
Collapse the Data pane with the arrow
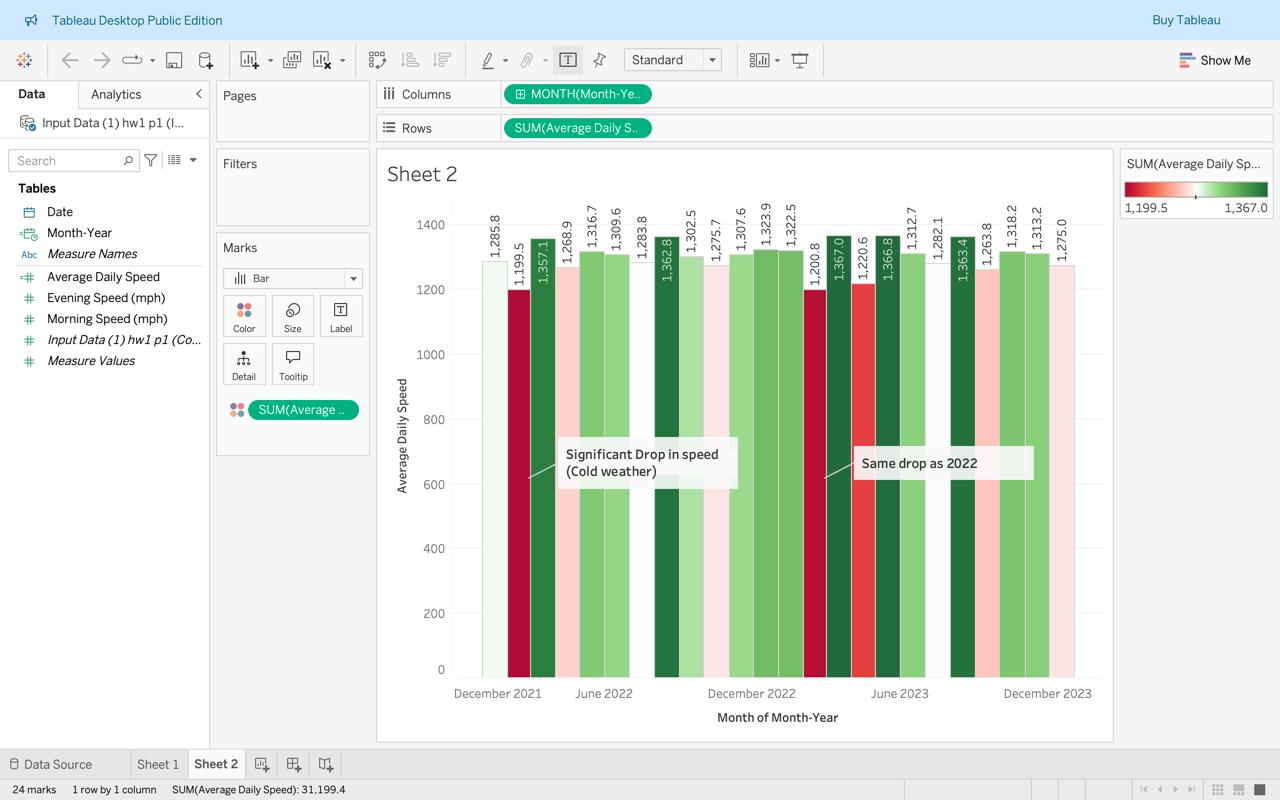pyautogui.click(x=198, y=94)
